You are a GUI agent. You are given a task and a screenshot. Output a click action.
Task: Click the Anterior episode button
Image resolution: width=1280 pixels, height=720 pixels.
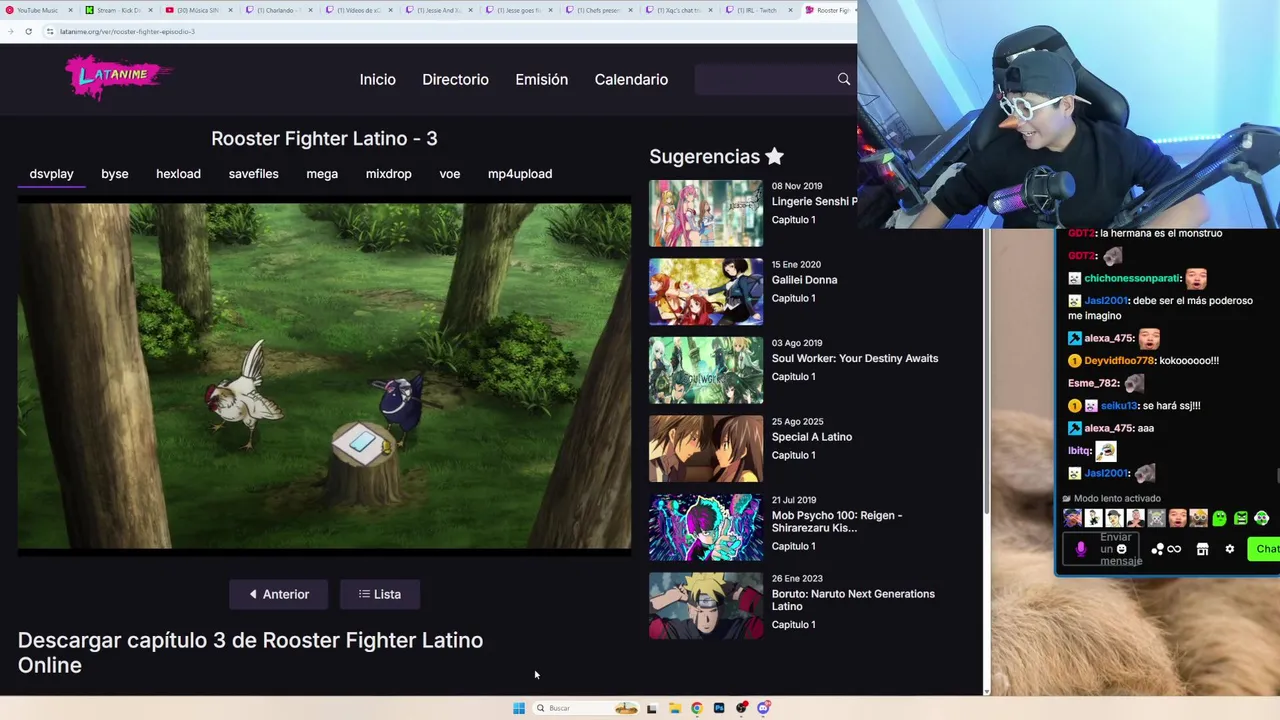click(x=279, y=594)
